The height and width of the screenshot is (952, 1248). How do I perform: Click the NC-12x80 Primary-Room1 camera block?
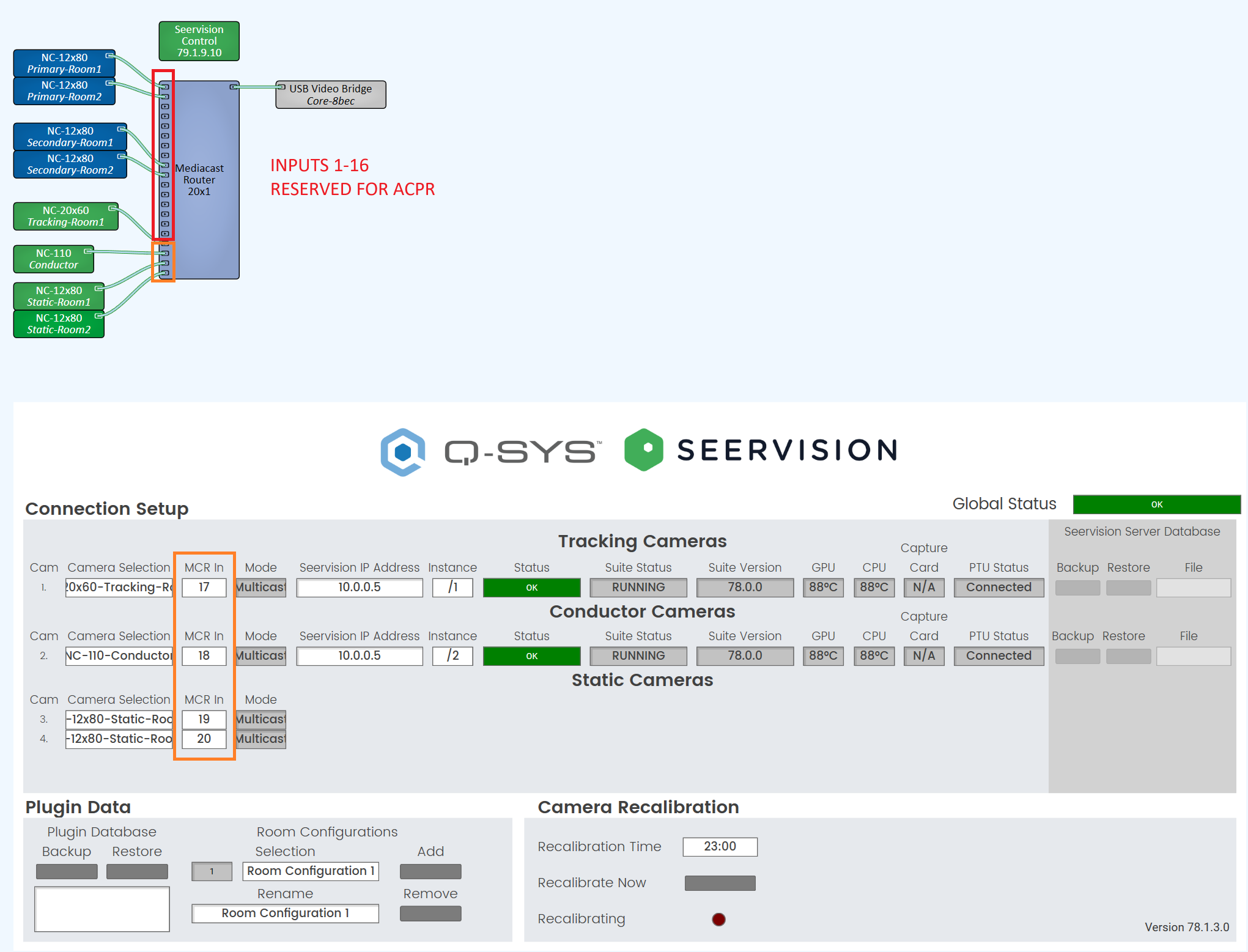point(64,64)
